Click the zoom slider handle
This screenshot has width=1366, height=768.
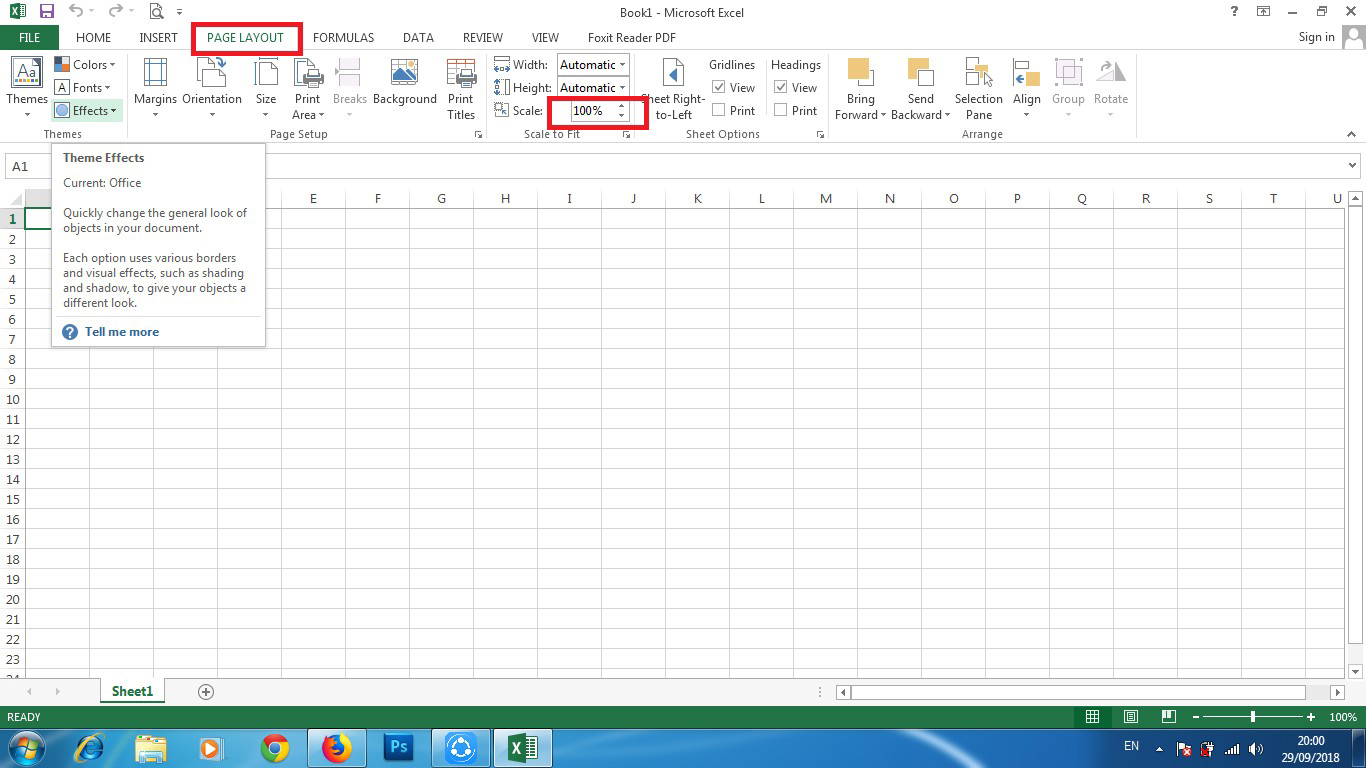[1252, 717]
